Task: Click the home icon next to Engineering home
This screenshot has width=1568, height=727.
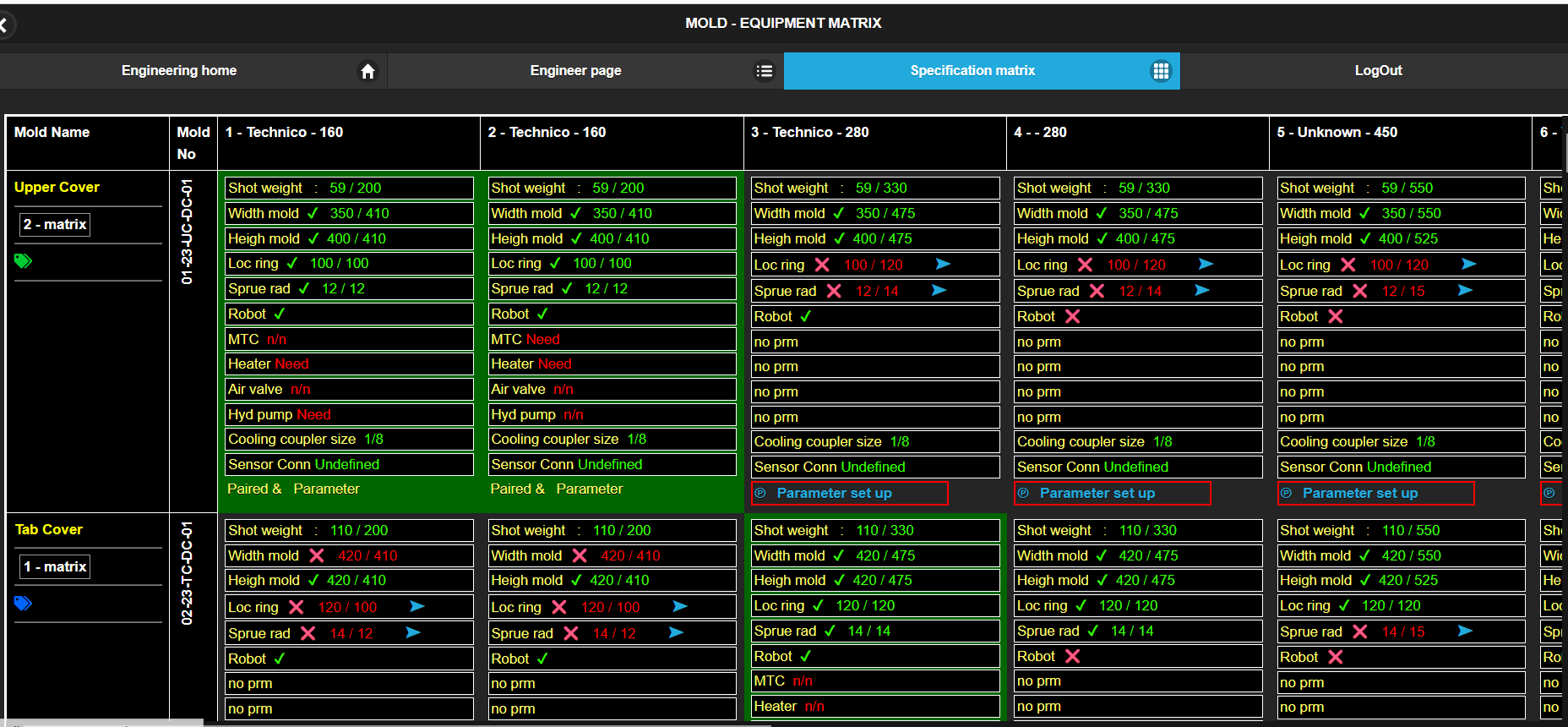Action: pos(367,71)
